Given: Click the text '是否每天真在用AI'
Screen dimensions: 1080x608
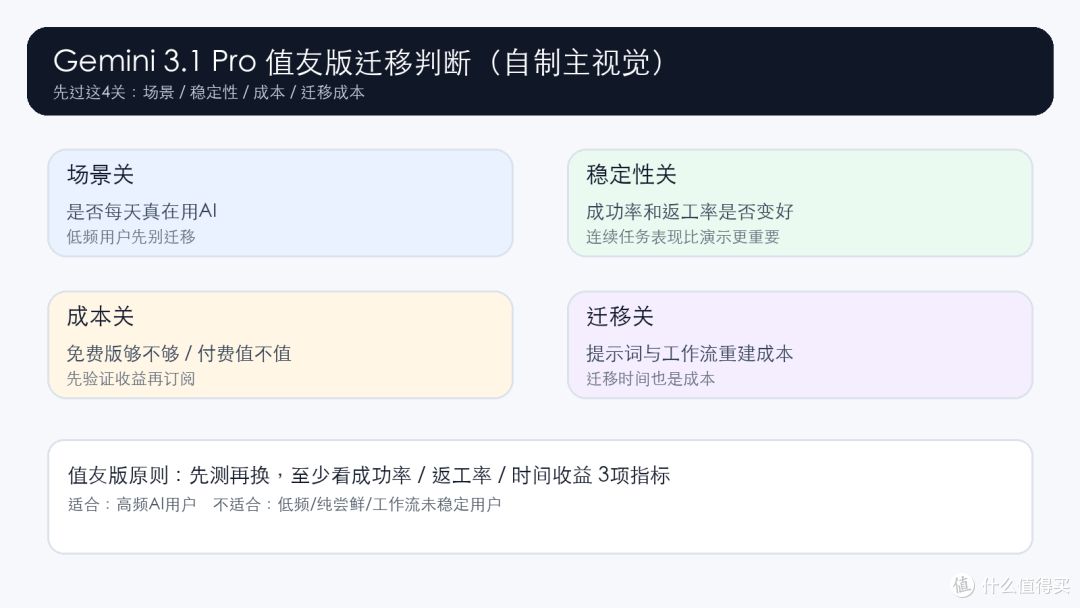Looking at the screenshot, I should [x=141, y=211].
